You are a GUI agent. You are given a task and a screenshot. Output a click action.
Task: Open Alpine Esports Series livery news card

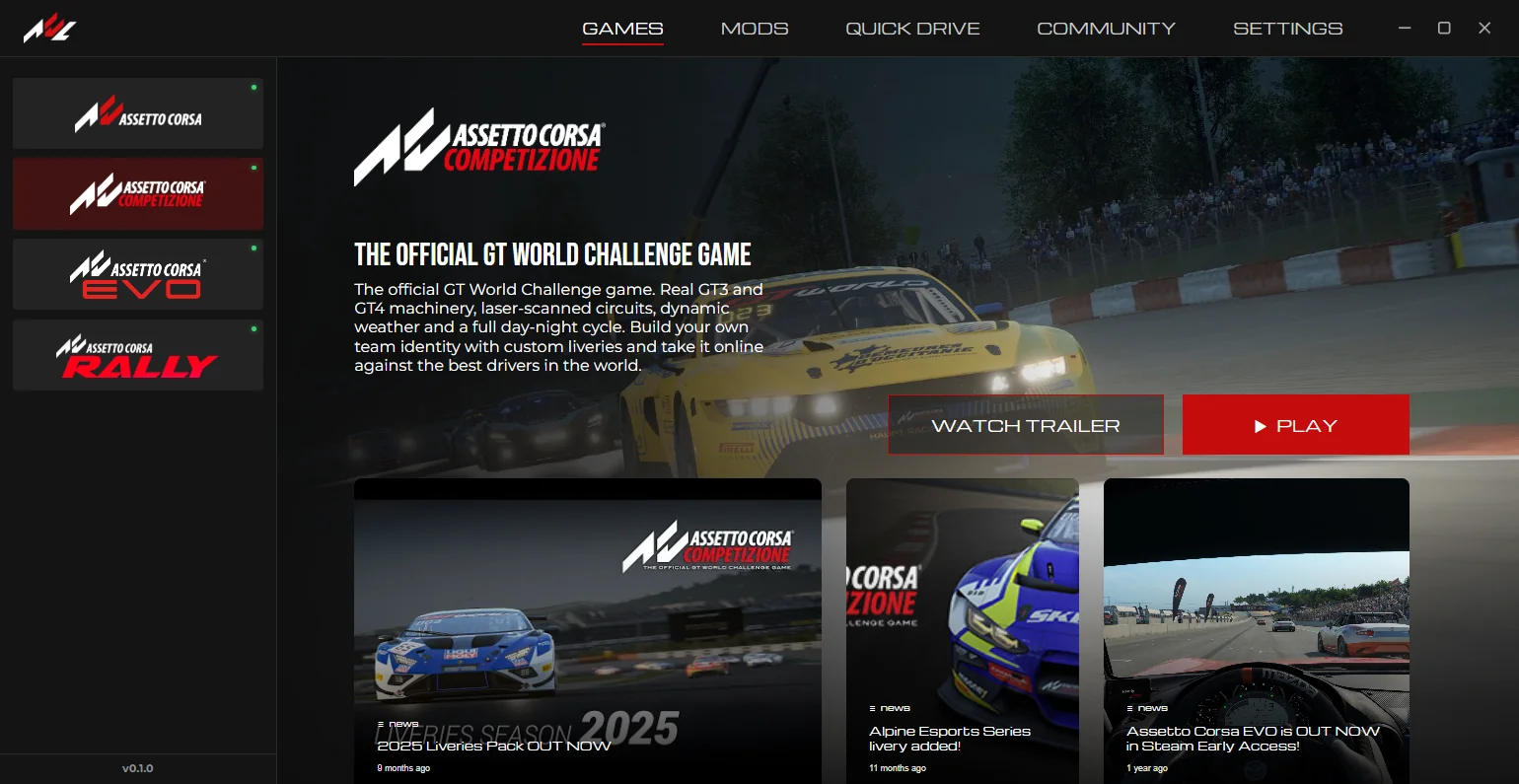coord(963,631)
